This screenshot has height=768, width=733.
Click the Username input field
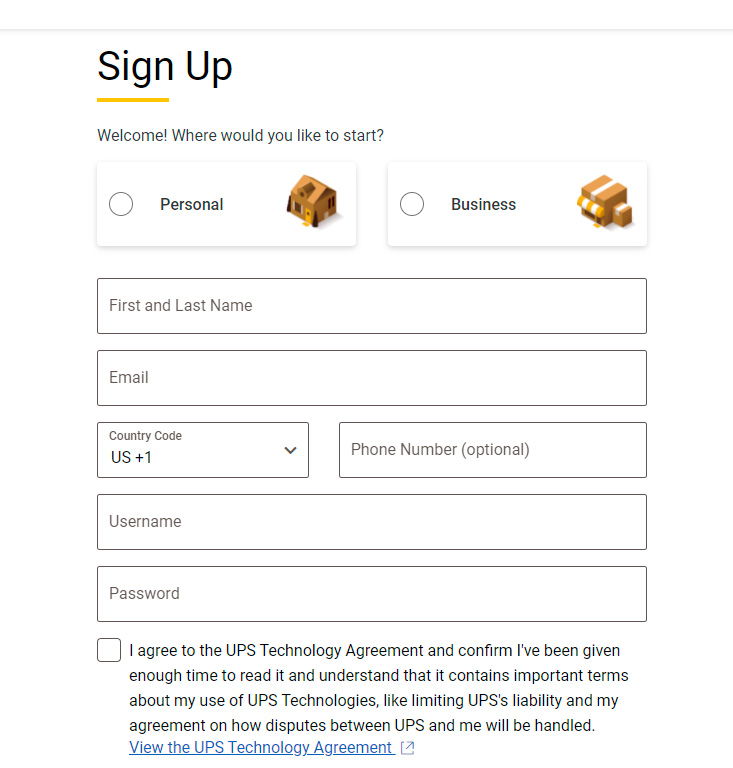[x=372, y=522]
